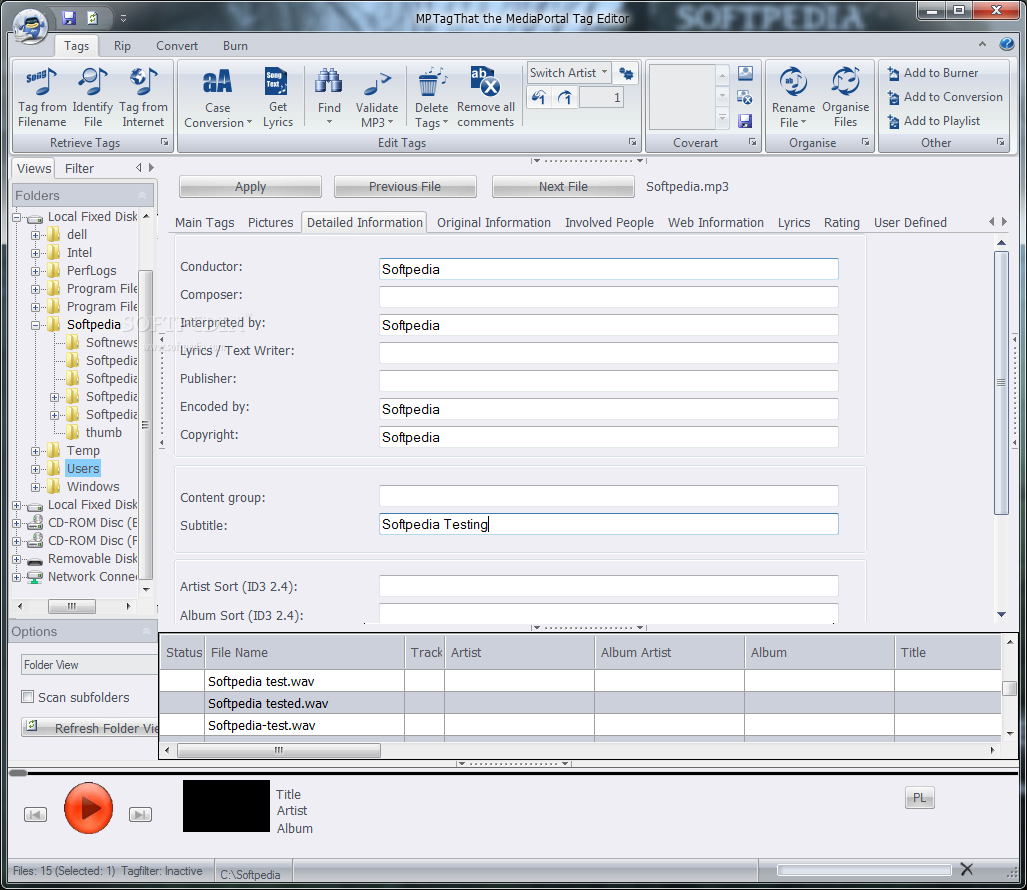
Task: Open the Folder View combo box
Action: [x=89, y=665]
